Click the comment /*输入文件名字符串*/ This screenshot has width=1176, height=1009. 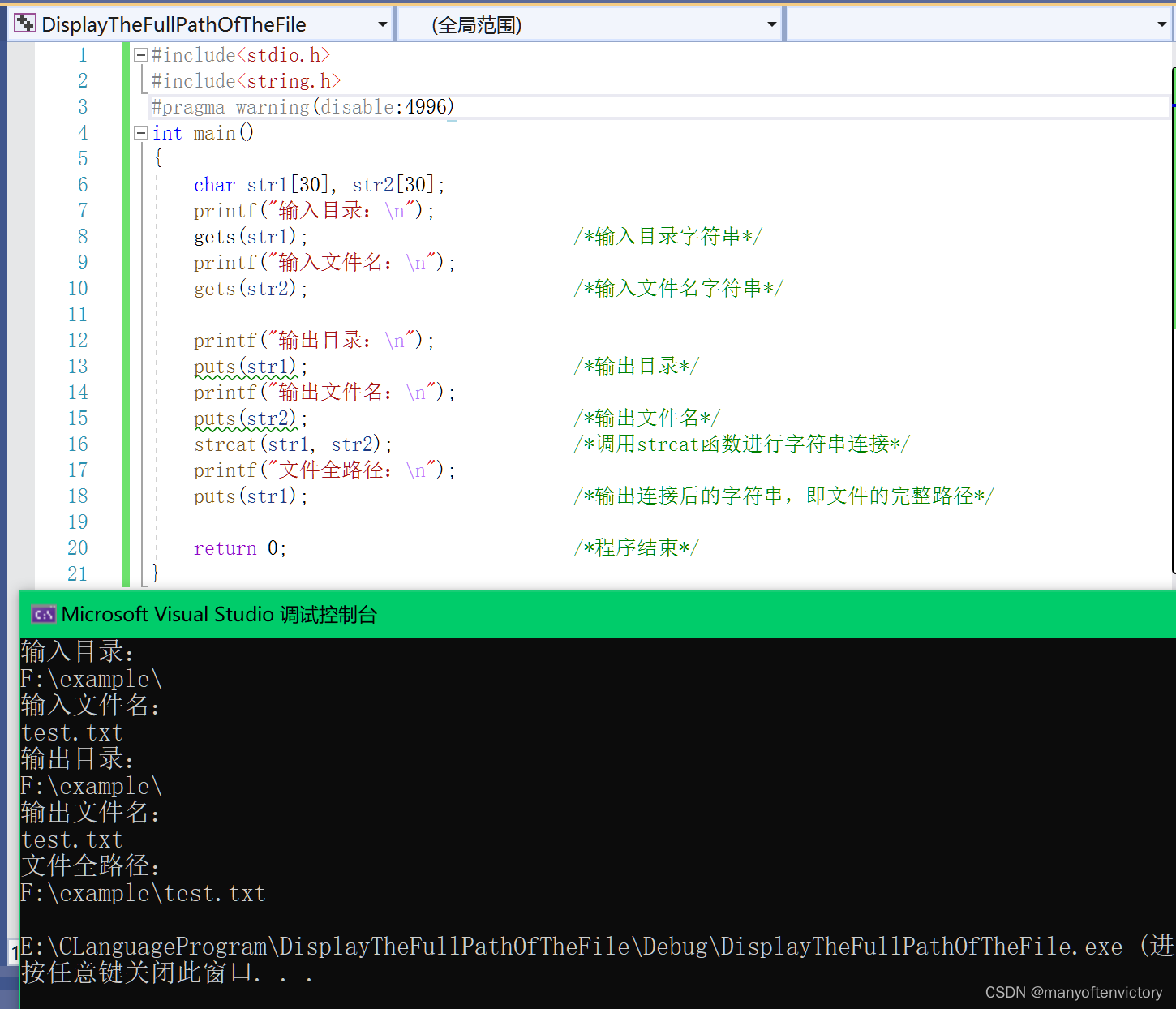pos(679,289)
